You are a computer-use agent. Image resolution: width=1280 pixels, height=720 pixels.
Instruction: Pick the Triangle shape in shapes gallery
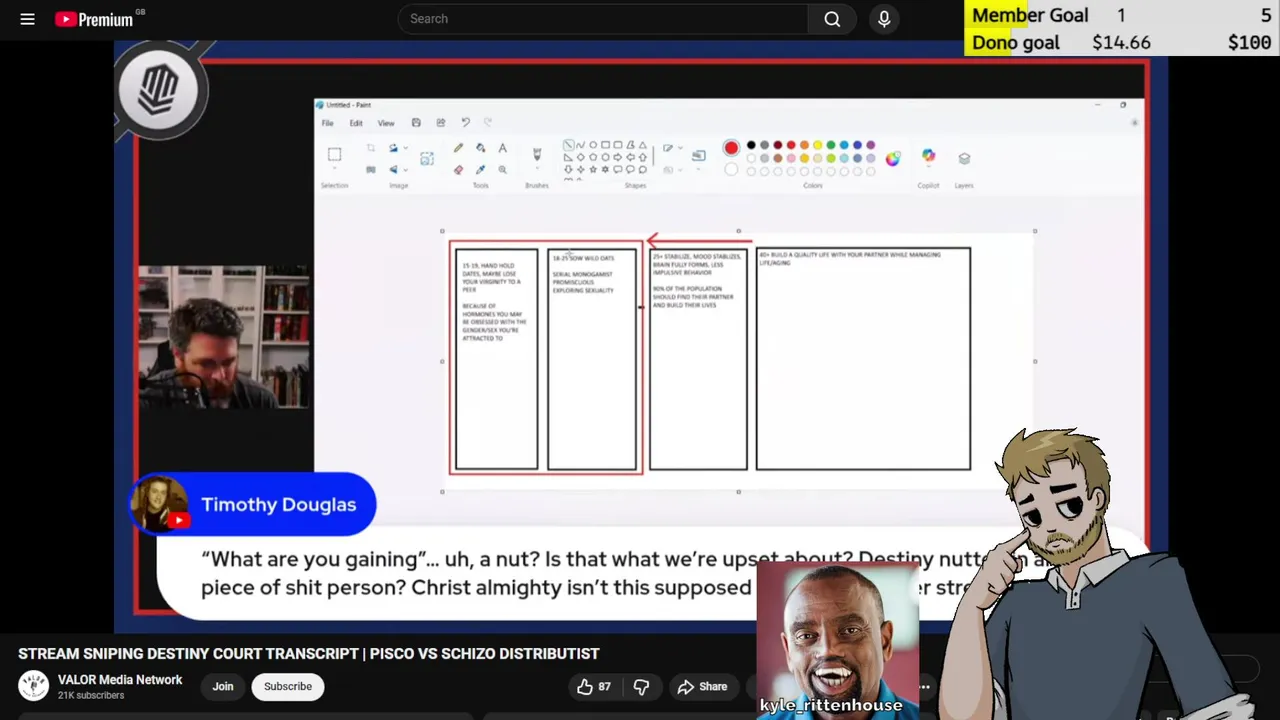pos(643,145)
